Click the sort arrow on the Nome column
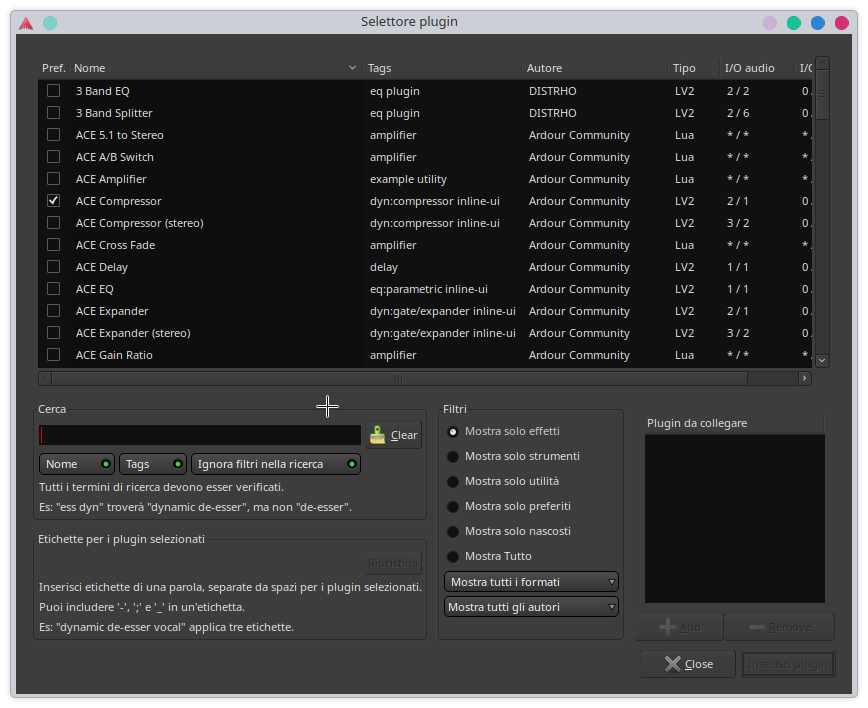 (x=351, y=67)
